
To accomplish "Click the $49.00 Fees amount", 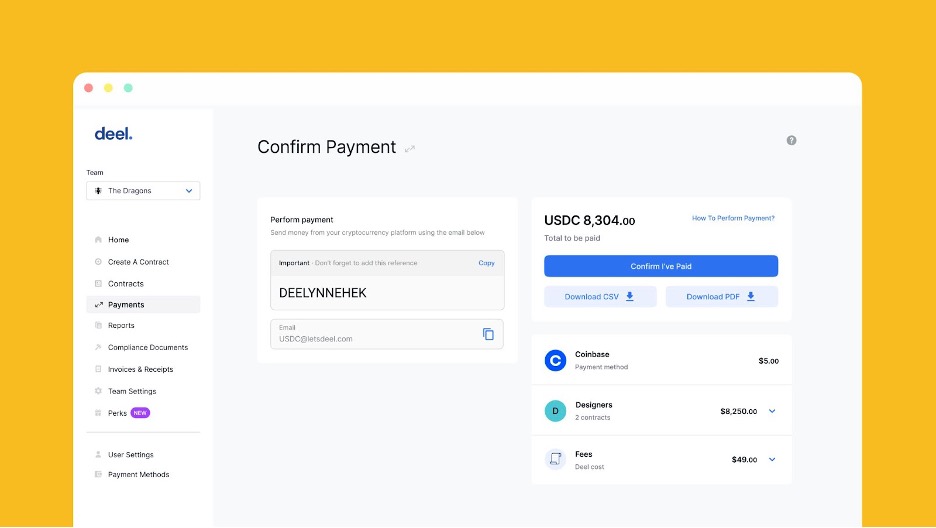I will [x=744, y=459].
